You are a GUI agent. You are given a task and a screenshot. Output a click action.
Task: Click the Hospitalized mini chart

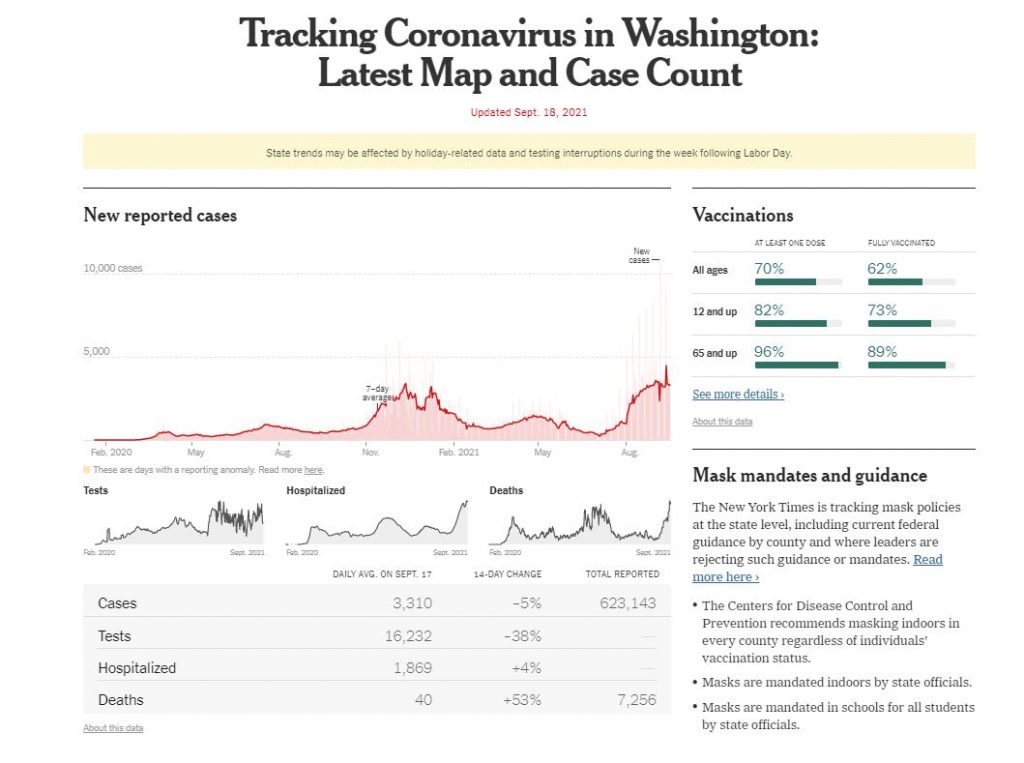point(377,522)
